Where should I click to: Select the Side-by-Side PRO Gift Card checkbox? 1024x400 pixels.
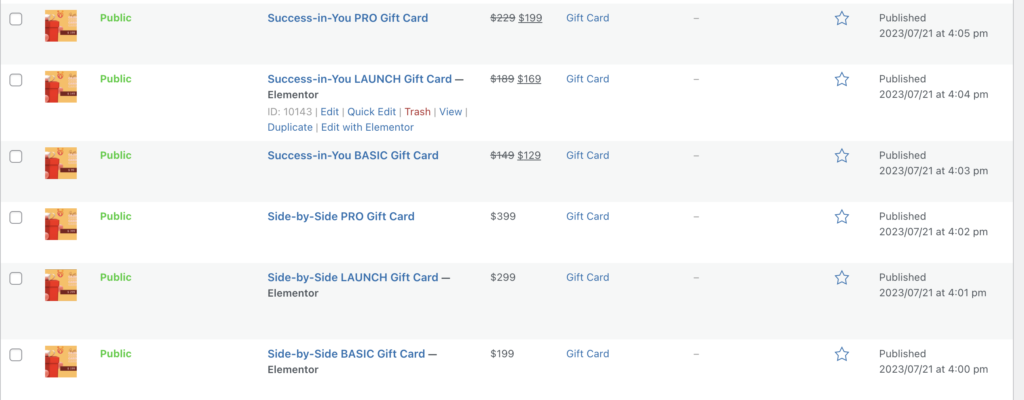click(16, 217)
